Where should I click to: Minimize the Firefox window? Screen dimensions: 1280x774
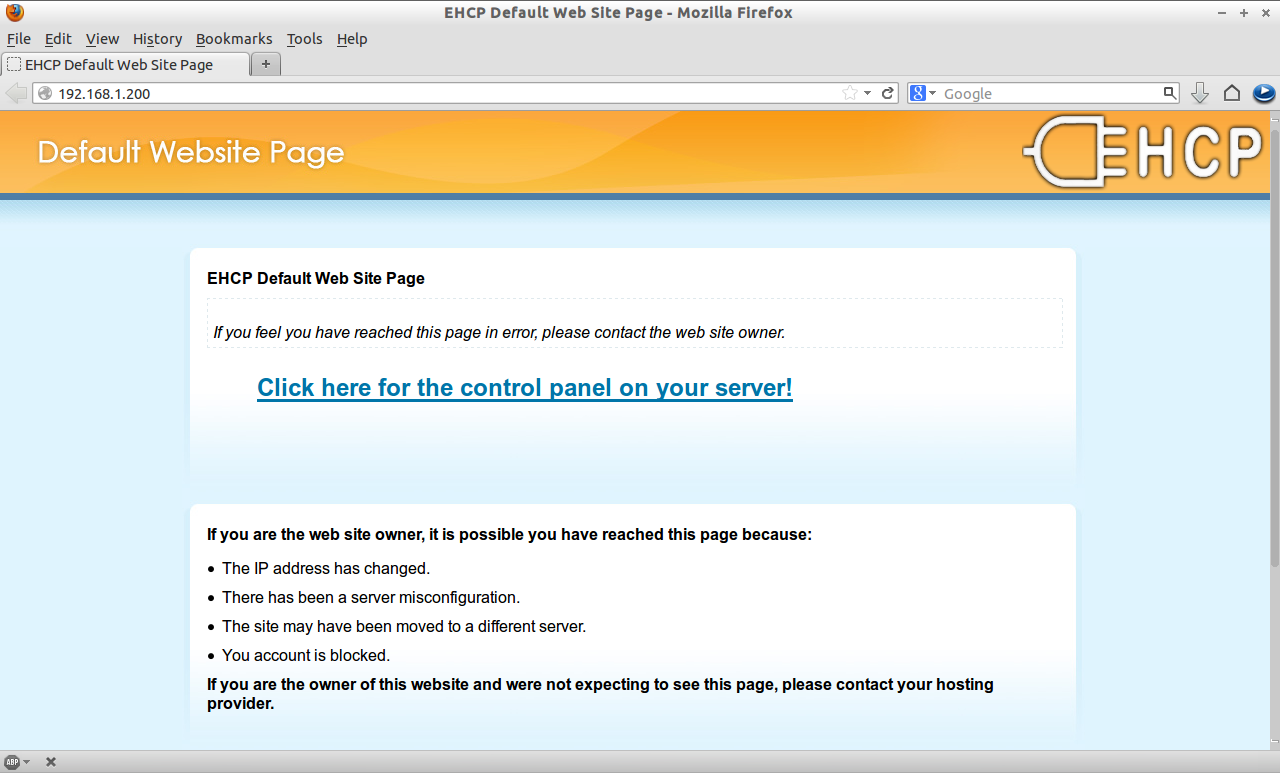click(1223, 13)
